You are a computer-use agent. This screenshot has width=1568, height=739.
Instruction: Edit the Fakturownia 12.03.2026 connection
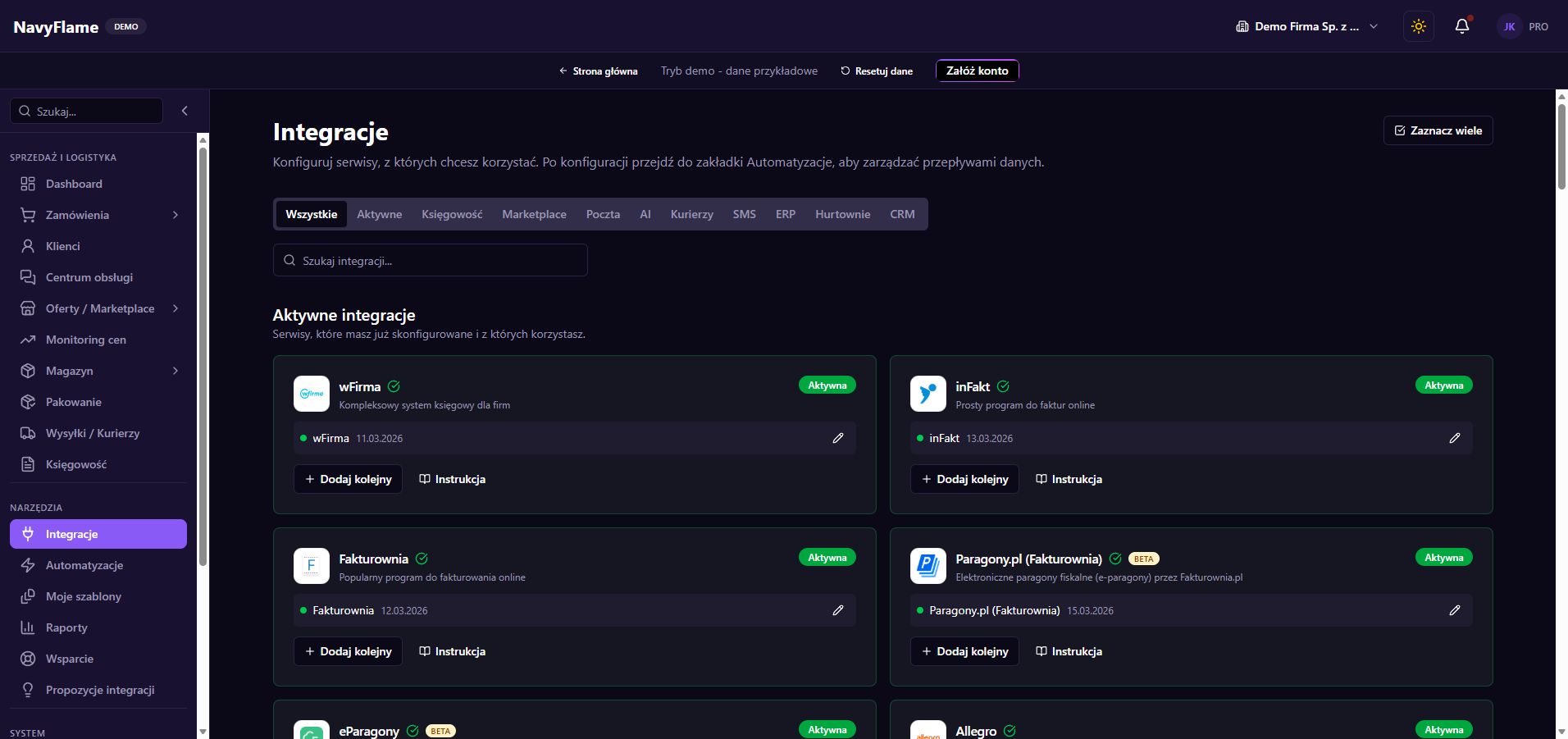pyautogui.click(x=838, y=610)
